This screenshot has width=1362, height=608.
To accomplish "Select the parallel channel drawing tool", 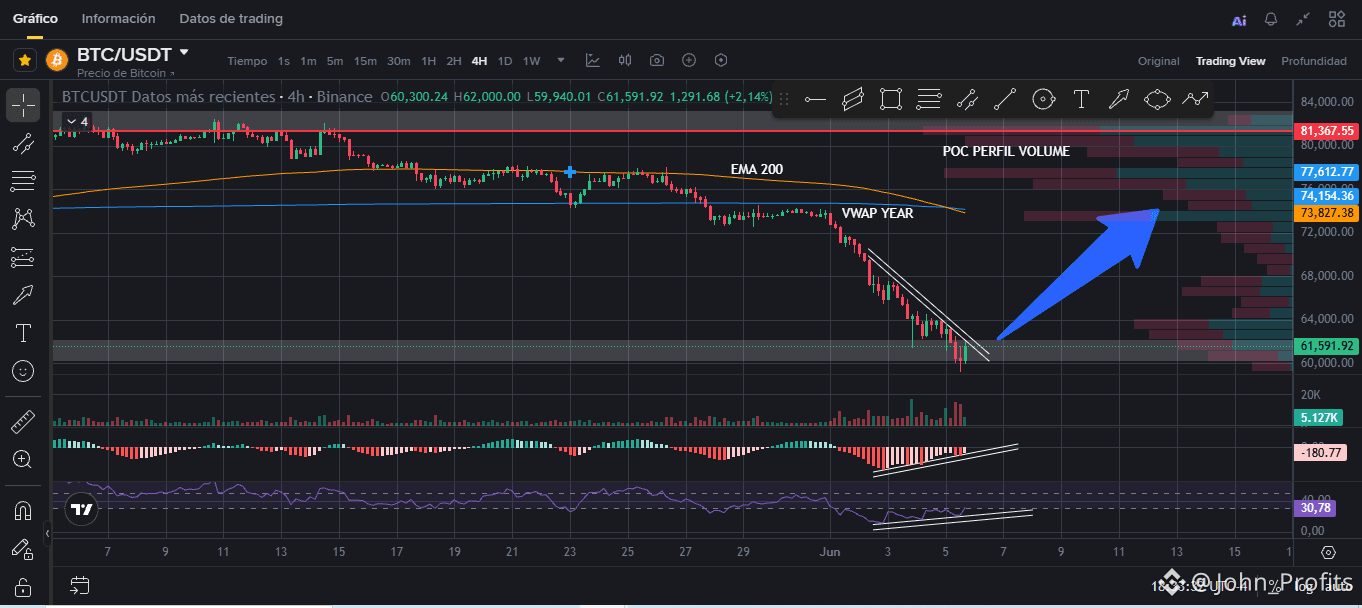I will pos(852,99).
